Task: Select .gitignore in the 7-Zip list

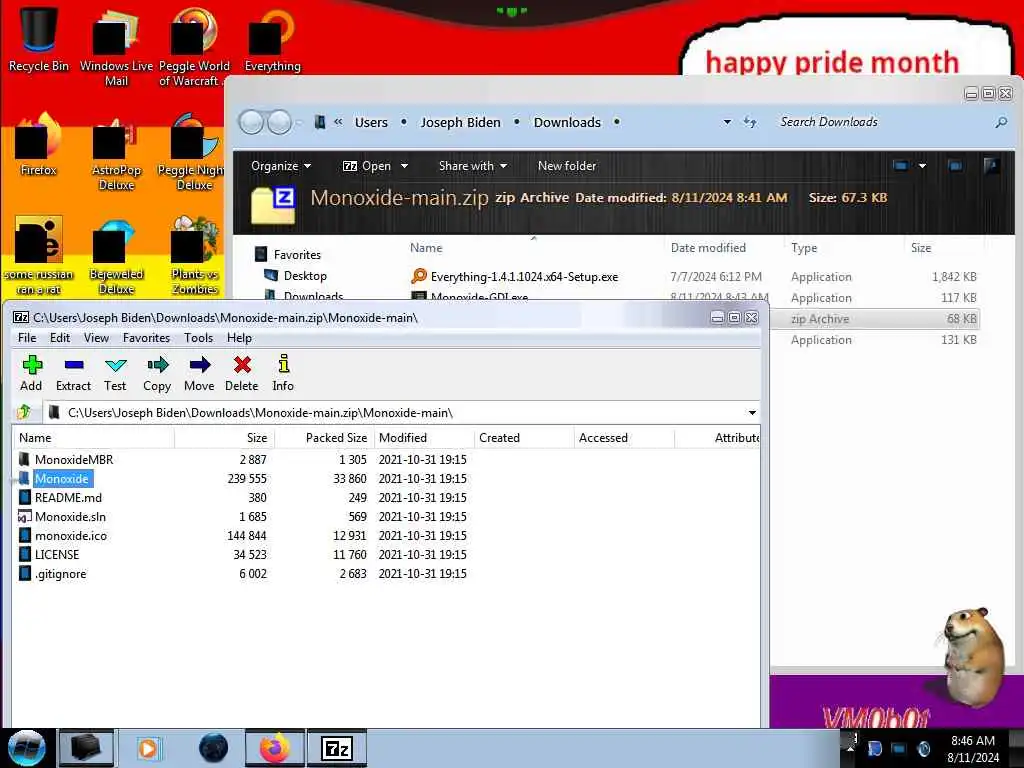Action: coord(60,573)
